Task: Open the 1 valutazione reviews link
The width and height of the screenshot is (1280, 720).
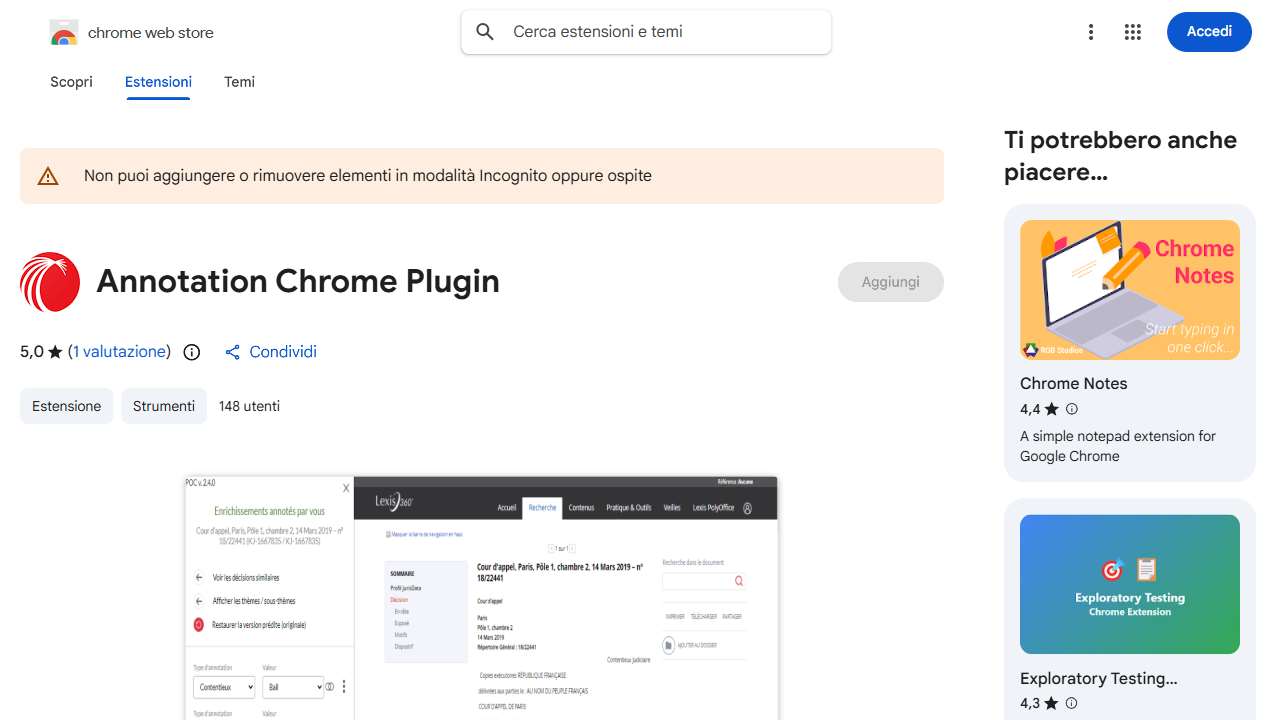Action: (x=120, y=352)
